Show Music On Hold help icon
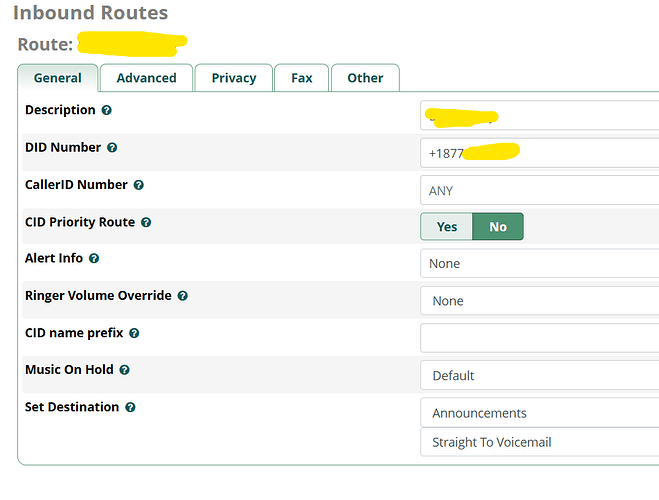The width and height of the screenshot is (659, 500). coord(124,370)
